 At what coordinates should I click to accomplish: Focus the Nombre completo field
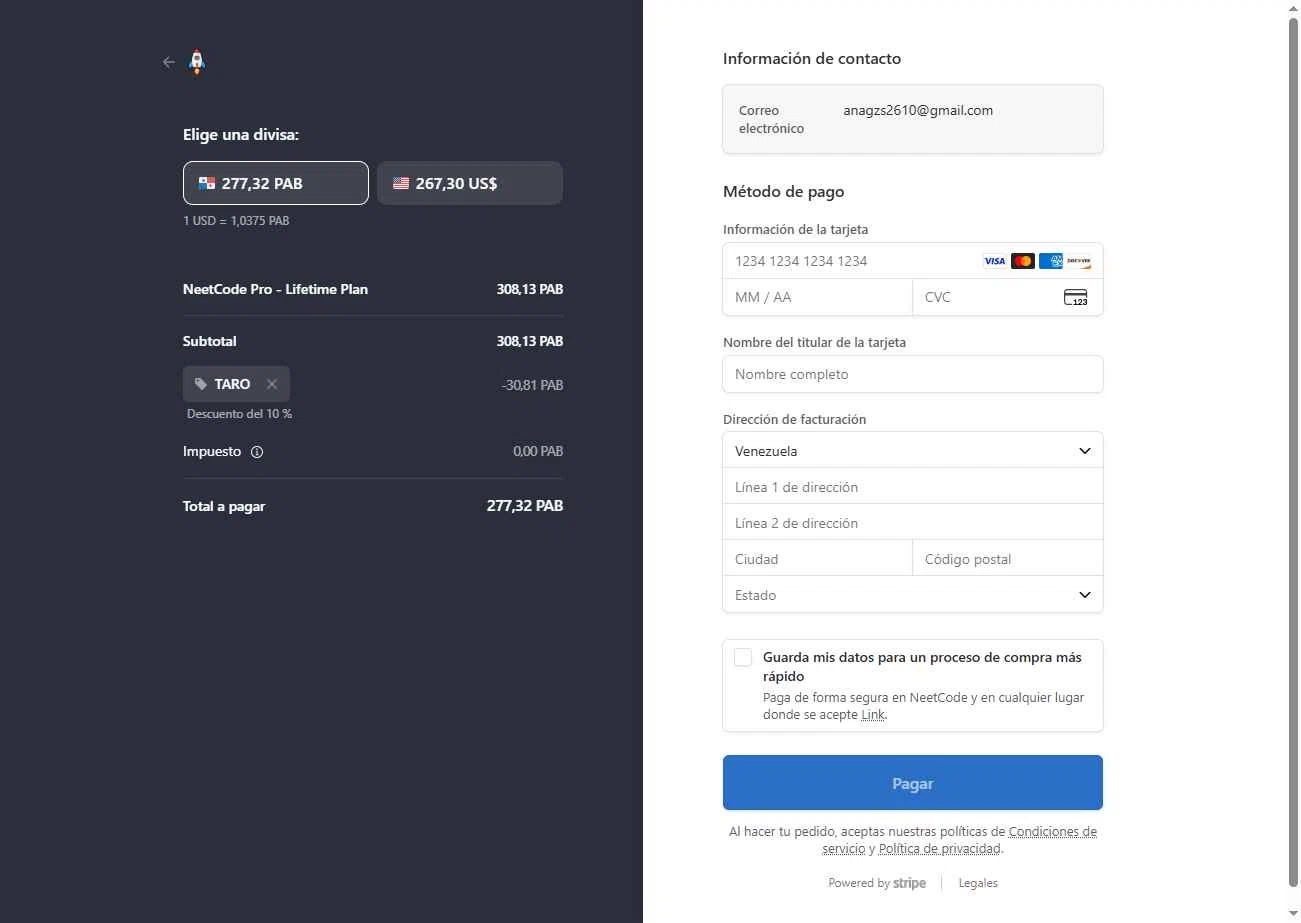[x=913, y=374]
